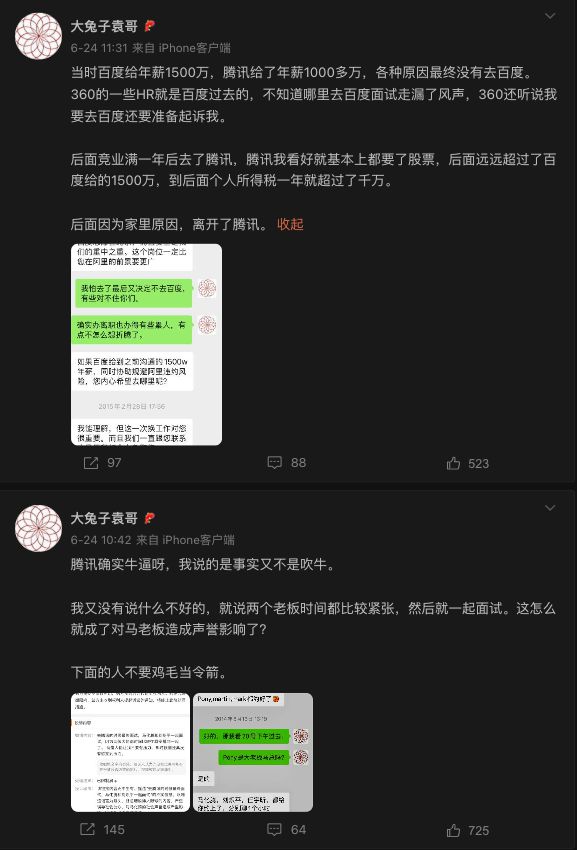The width and height of the screenshot is (577, 850).
Task: View the second post's right chat screenshot
Action: coord(253,752)
